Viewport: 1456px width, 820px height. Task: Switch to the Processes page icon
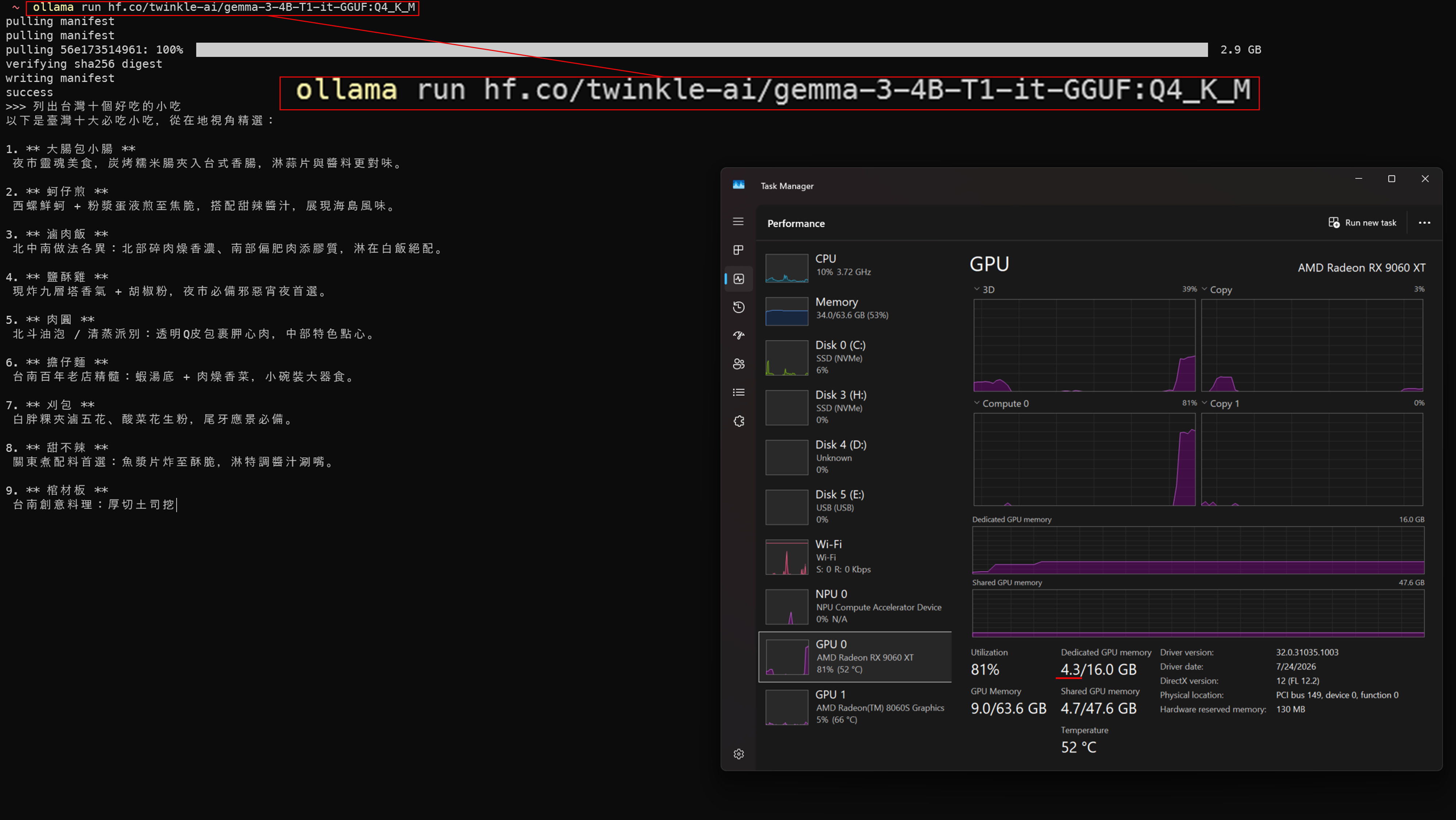click(738, 250)
